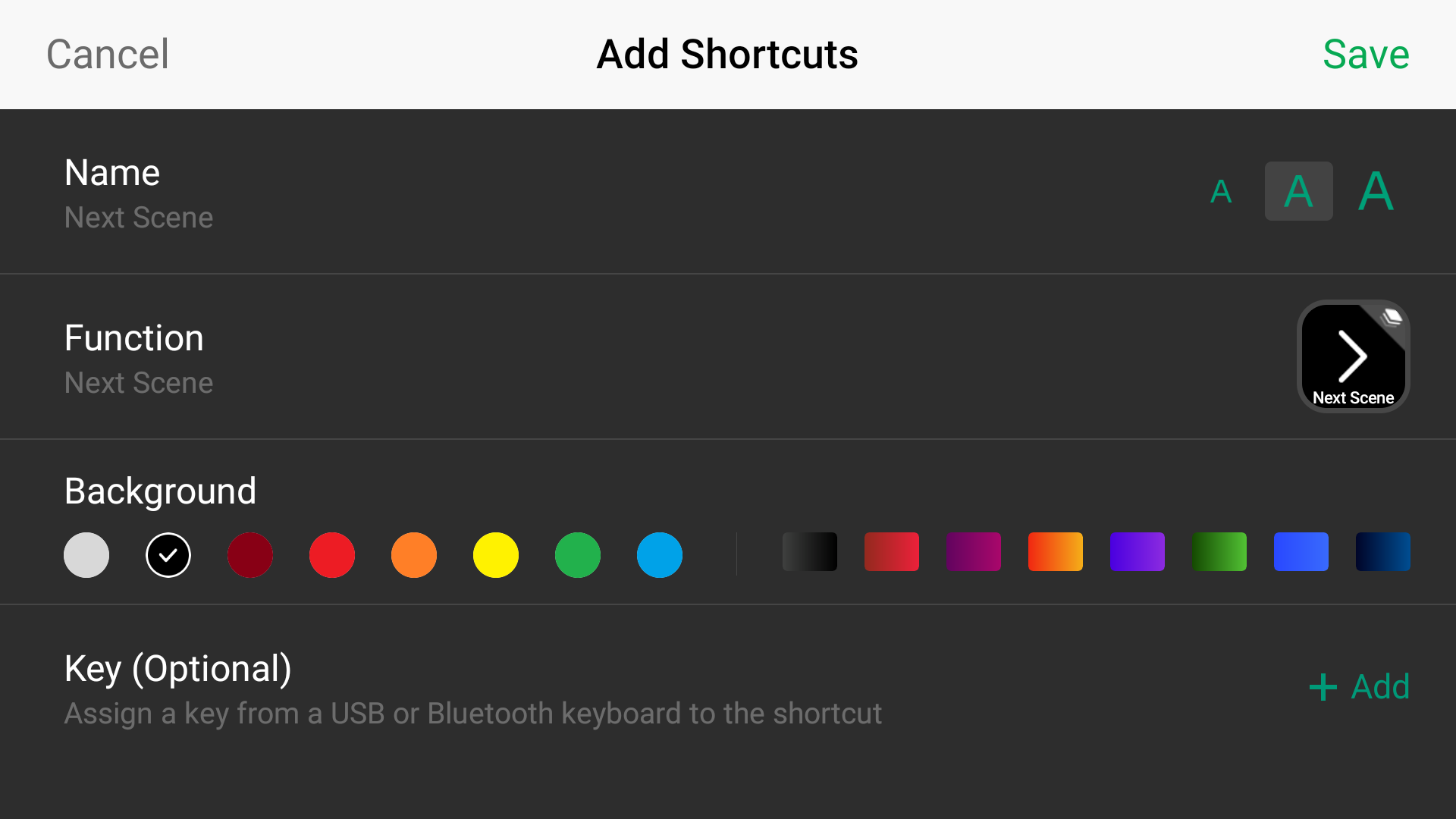Select the purple-violet gradient background square
This screenshot has height=819, width=1456.
point(1137,551)
